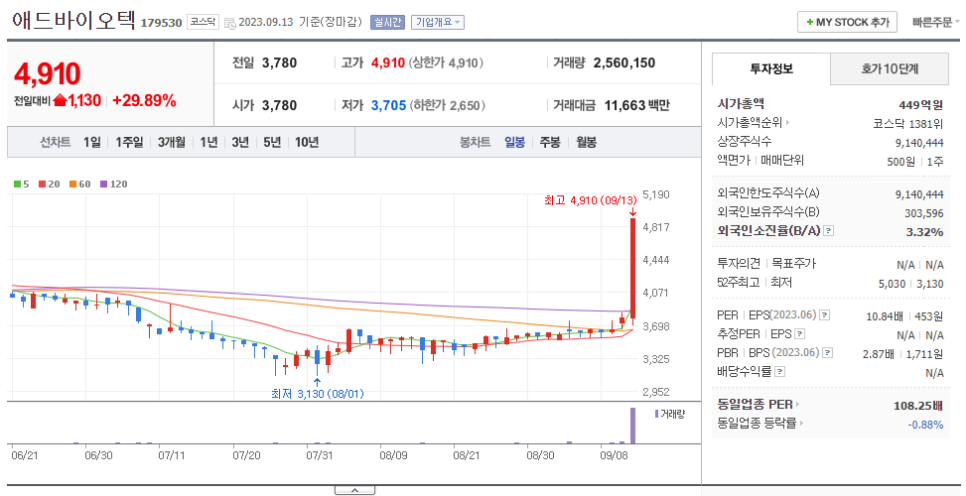
Task: Open help icon next to 배당수익률
Action: pyautogui.click(x=780, y=372)
